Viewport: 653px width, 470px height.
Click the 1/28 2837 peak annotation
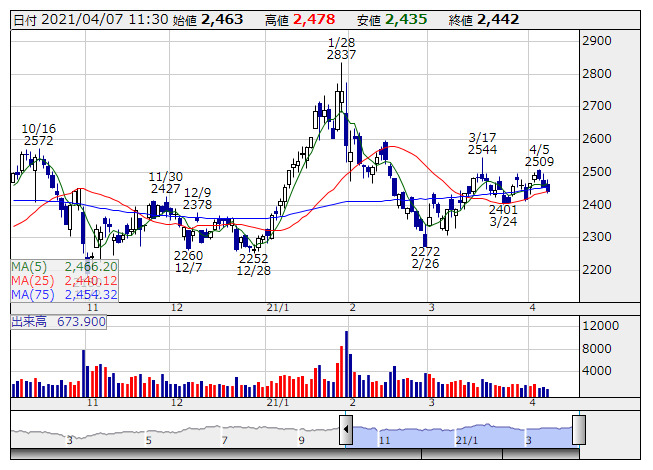pyautogui.click(x=341, y=49)
